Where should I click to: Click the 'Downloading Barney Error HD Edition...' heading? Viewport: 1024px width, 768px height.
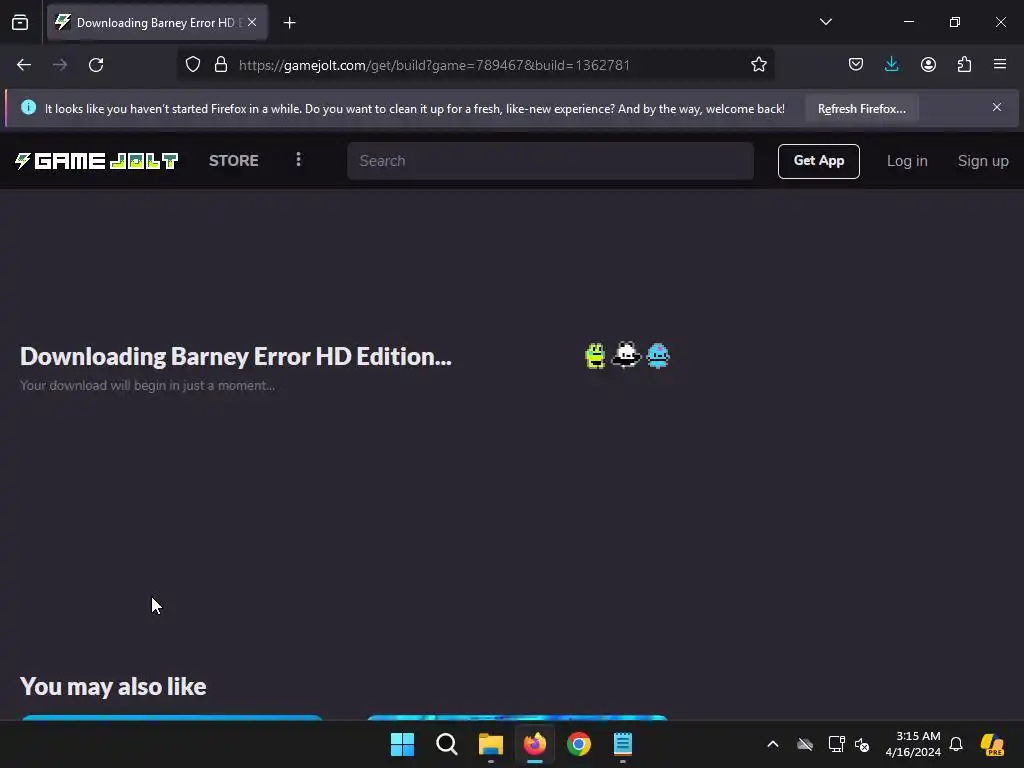(236, 357)
